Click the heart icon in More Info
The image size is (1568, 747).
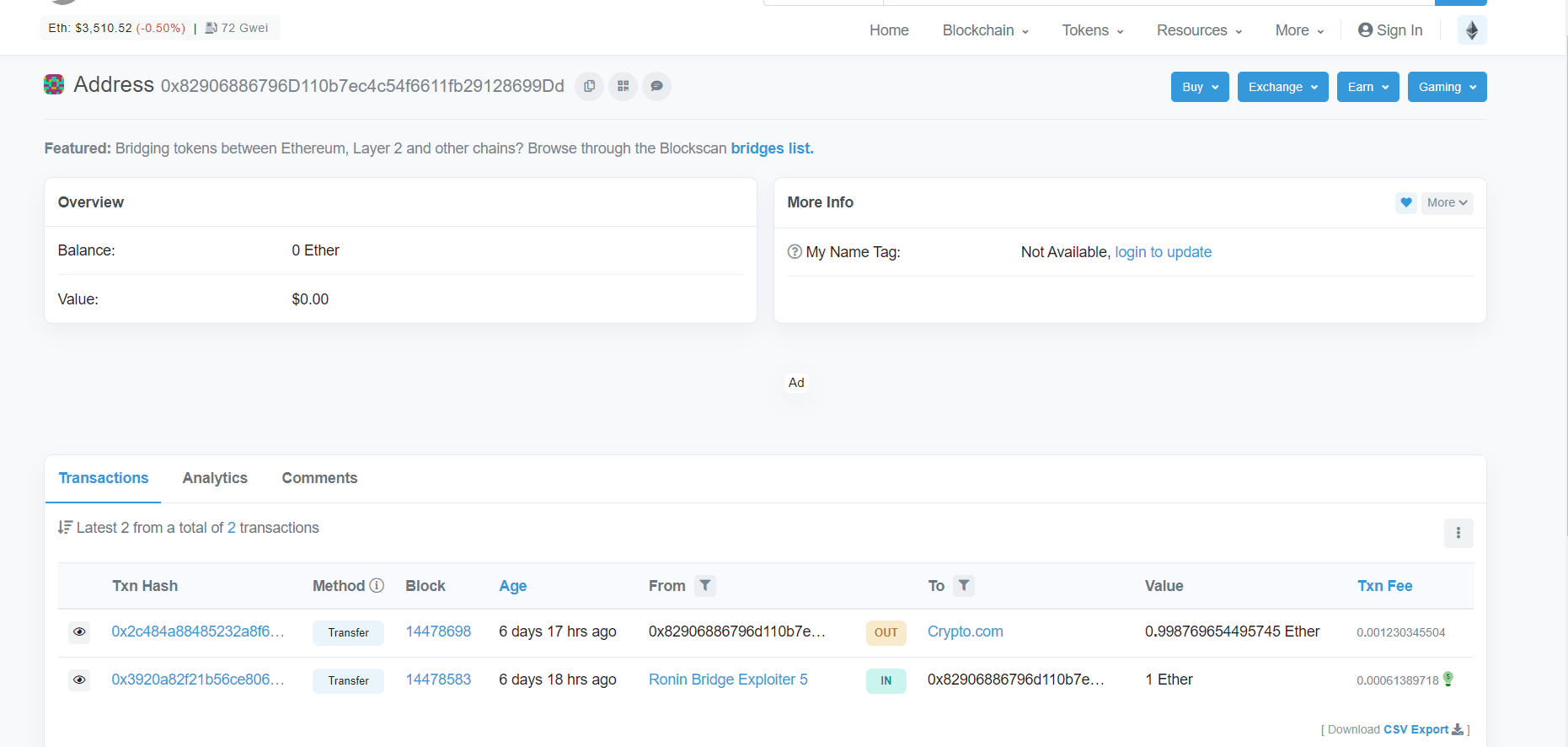point(1405,202)
